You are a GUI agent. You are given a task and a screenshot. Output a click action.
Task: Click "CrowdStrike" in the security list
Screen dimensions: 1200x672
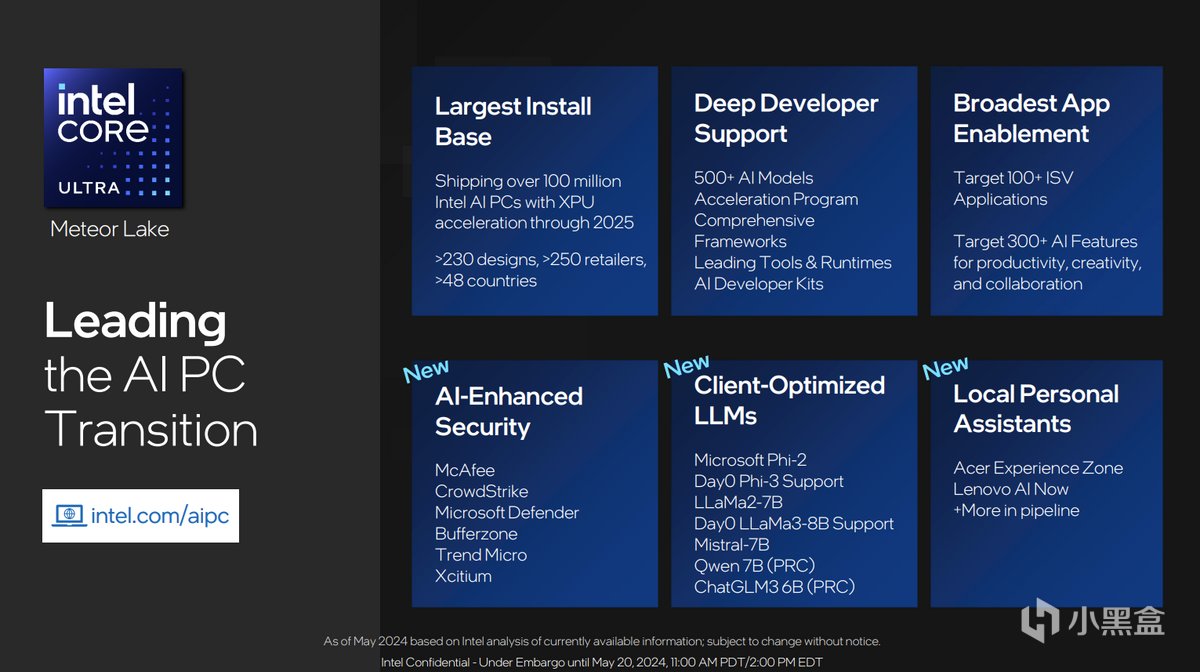click(481, 491)
